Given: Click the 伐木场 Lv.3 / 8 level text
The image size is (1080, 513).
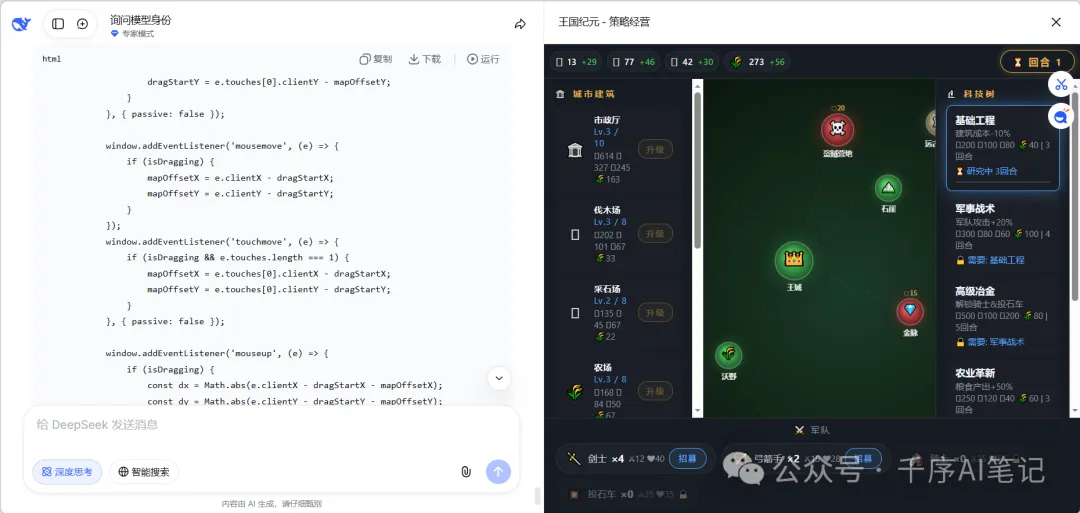Looking at the screenshot, I should pos(610,222).
